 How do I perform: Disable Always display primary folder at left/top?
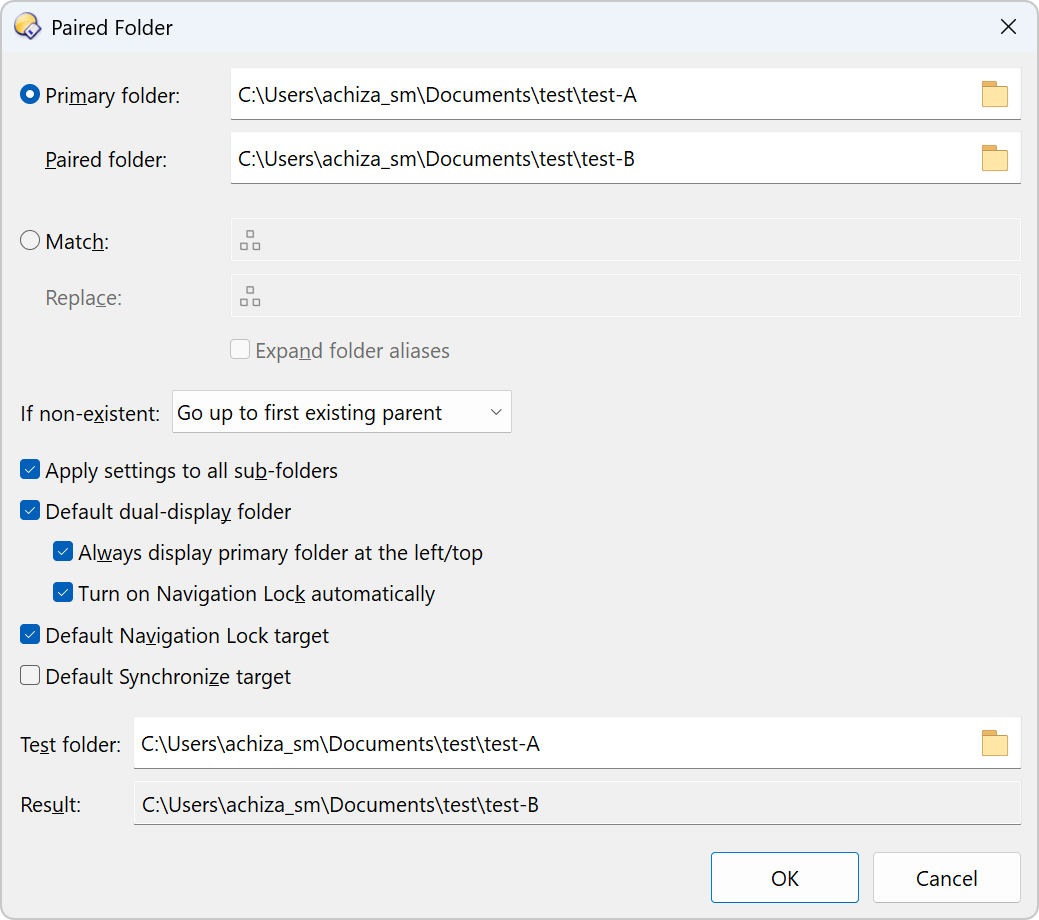[x=63, y=552]
